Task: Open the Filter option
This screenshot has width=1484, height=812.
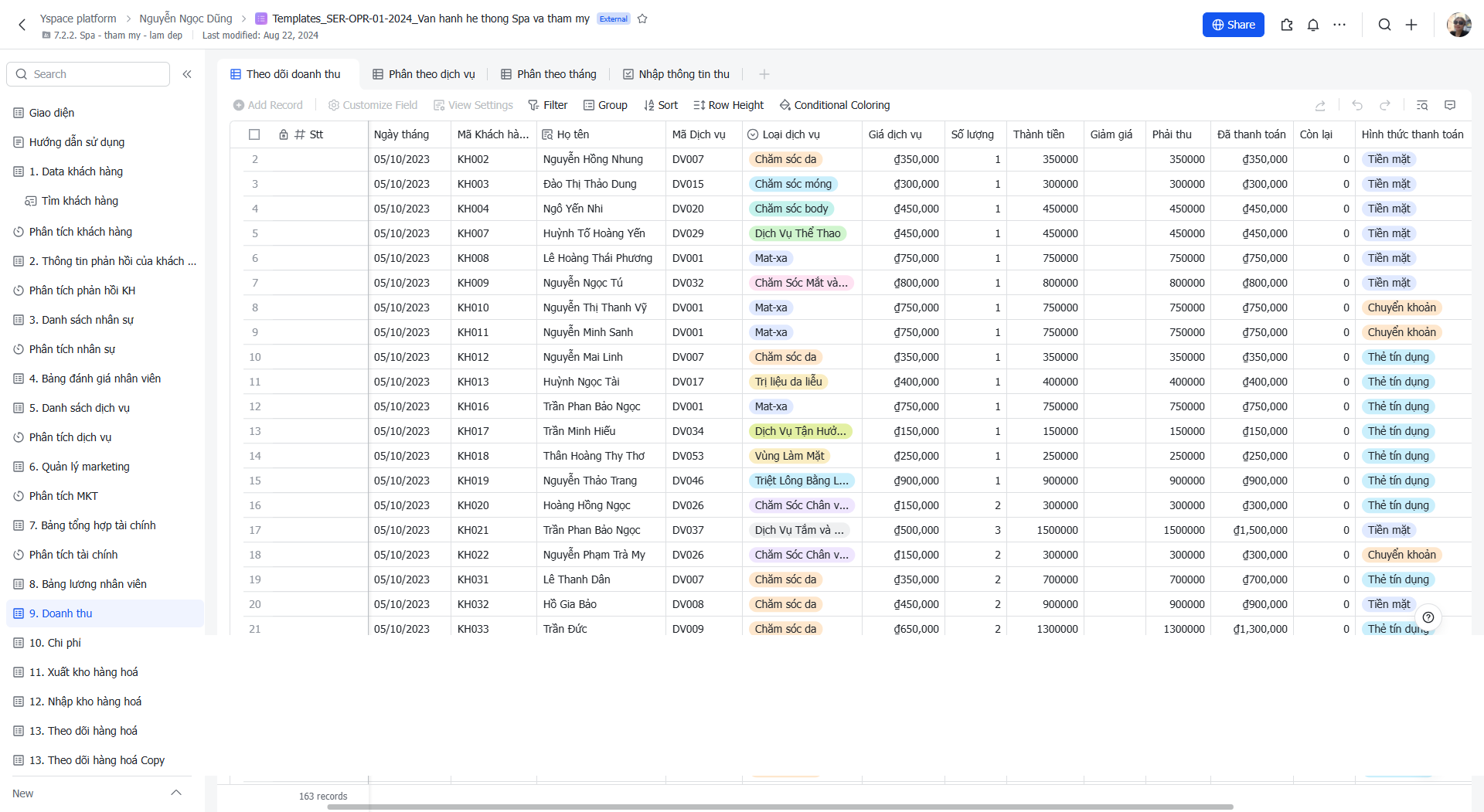Action: (x=548, y=105)
